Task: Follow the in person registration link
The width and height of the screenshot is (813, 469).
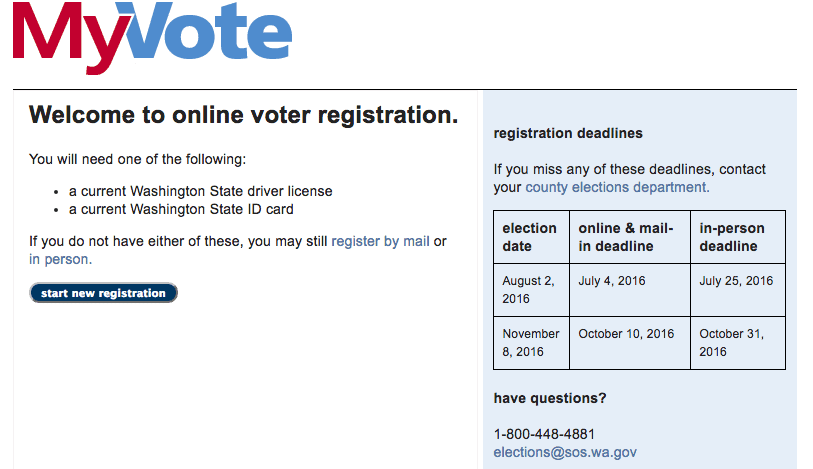Action: [60, 259]
